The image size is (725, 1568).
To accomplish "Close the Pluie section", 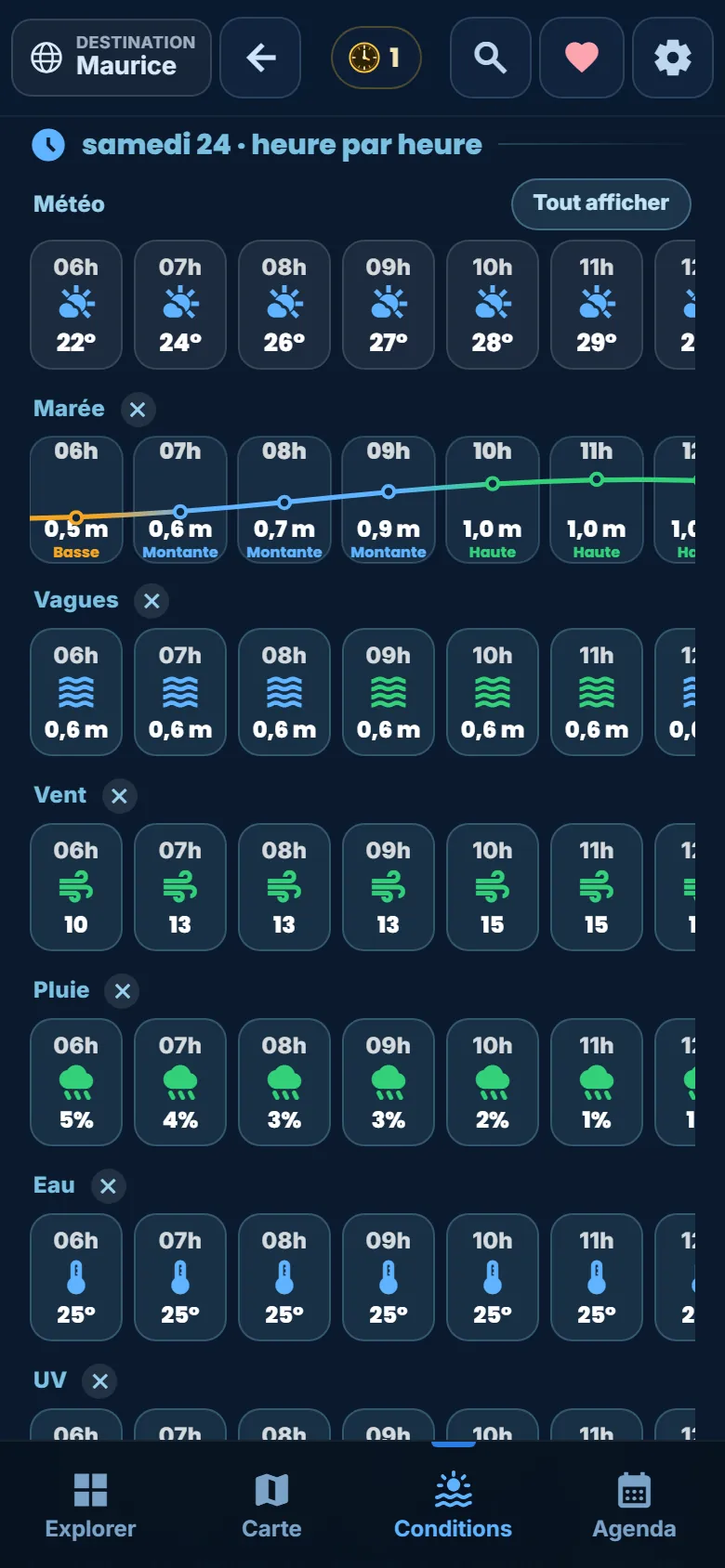I will tap(122, 991).
